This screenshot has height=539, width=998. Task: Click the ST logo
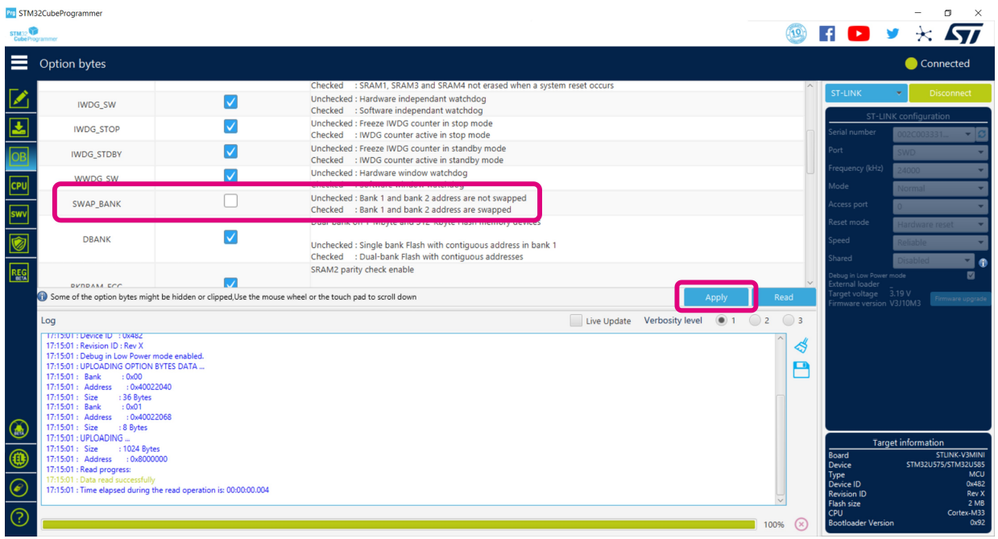click(x=964, y=34)
